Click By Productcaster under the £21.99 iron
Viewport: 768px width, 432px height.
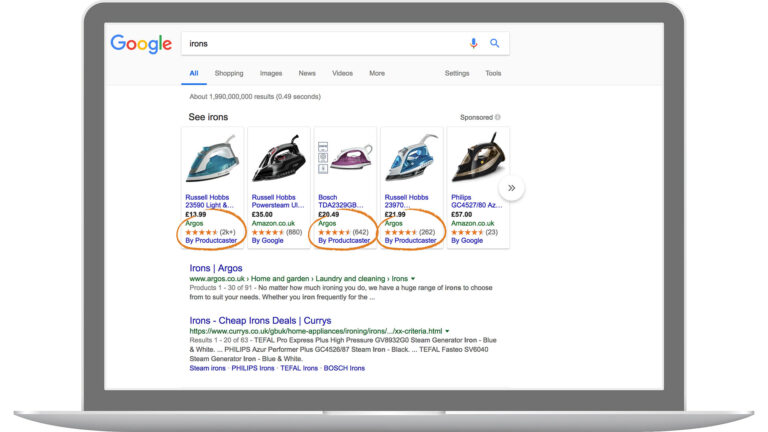click(x=410, y=240)
